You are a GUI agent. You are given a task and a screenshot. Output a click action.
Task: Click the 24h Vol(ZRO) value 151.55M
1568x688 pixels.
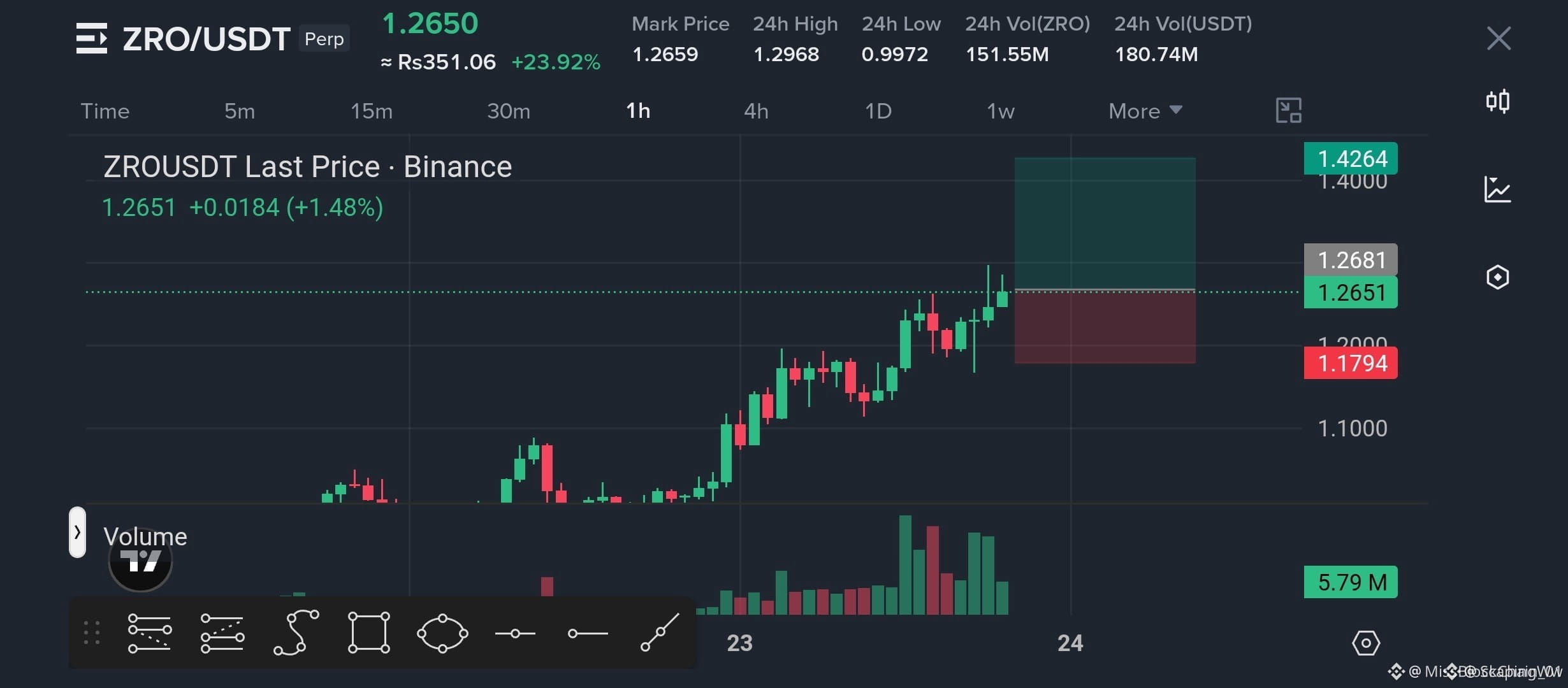pyautogui.click(x=1007, y=54)
